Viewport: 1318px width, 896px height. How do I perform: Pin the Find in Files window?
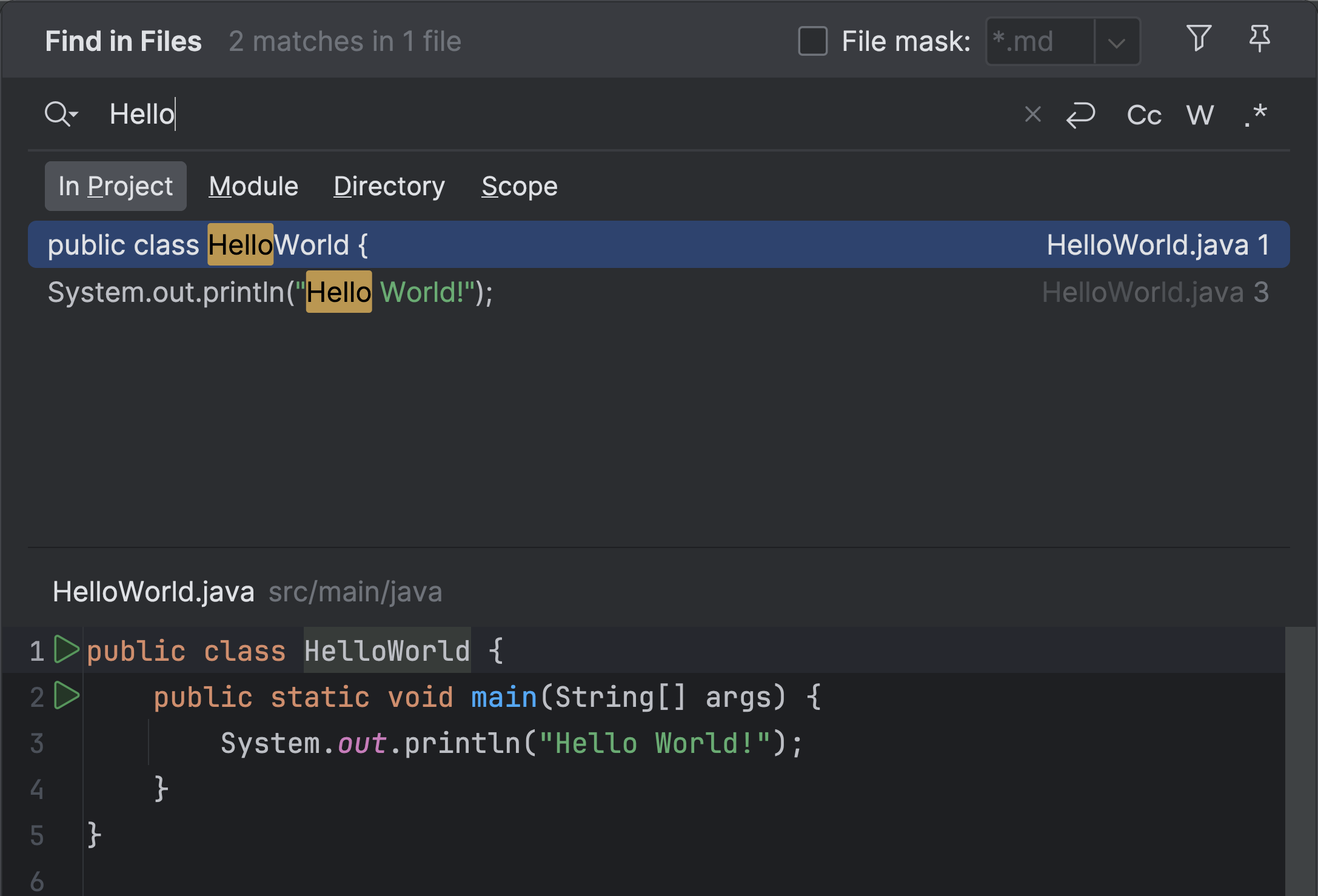tap(1259, 39)
